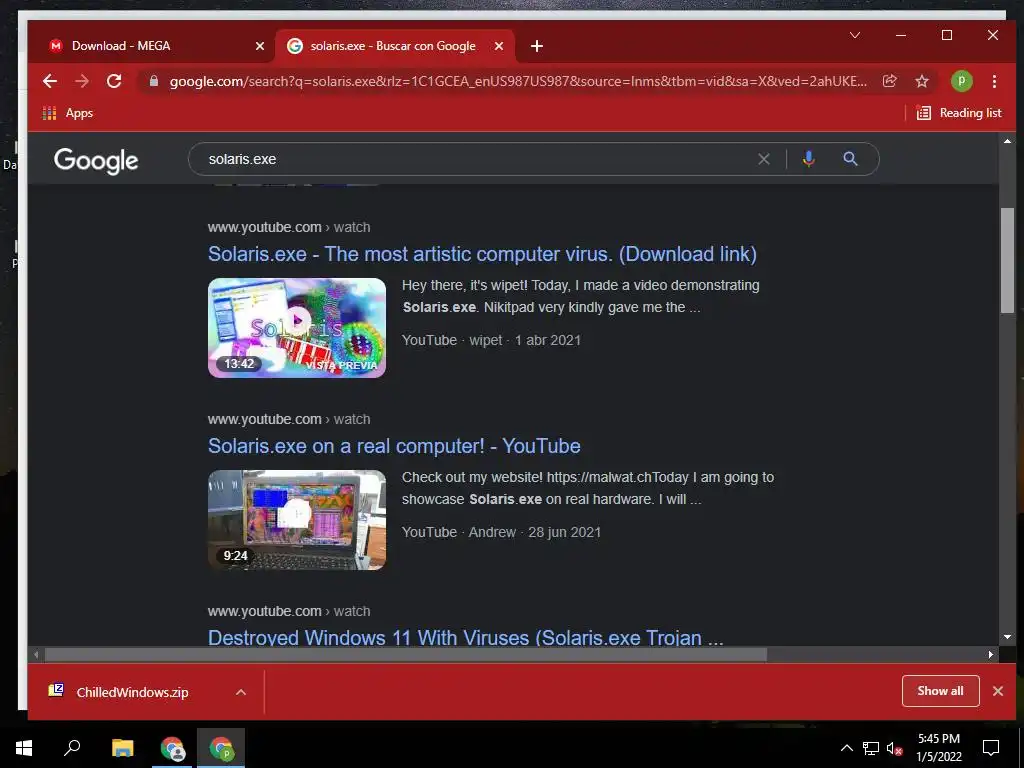Open the clock showing 5:45 PM
Image resolution: width=1024 pixels, height=768 pixels.
click(939, 748)
